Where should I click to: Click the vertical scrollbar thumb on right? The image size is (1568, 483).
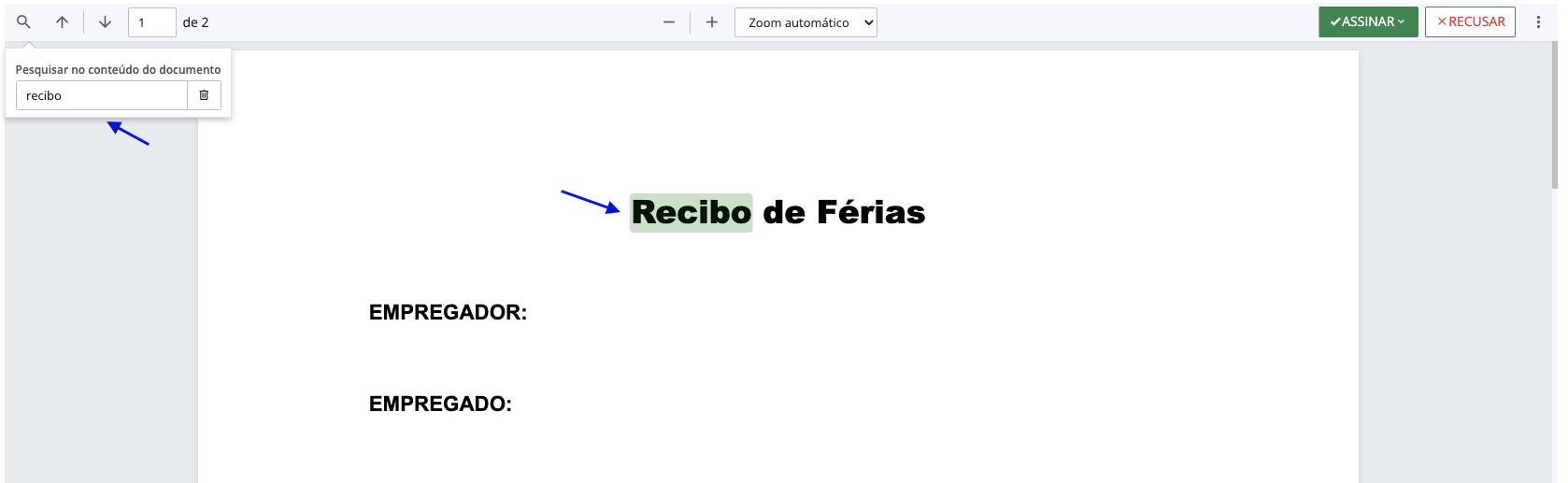tap(1555, 112)
